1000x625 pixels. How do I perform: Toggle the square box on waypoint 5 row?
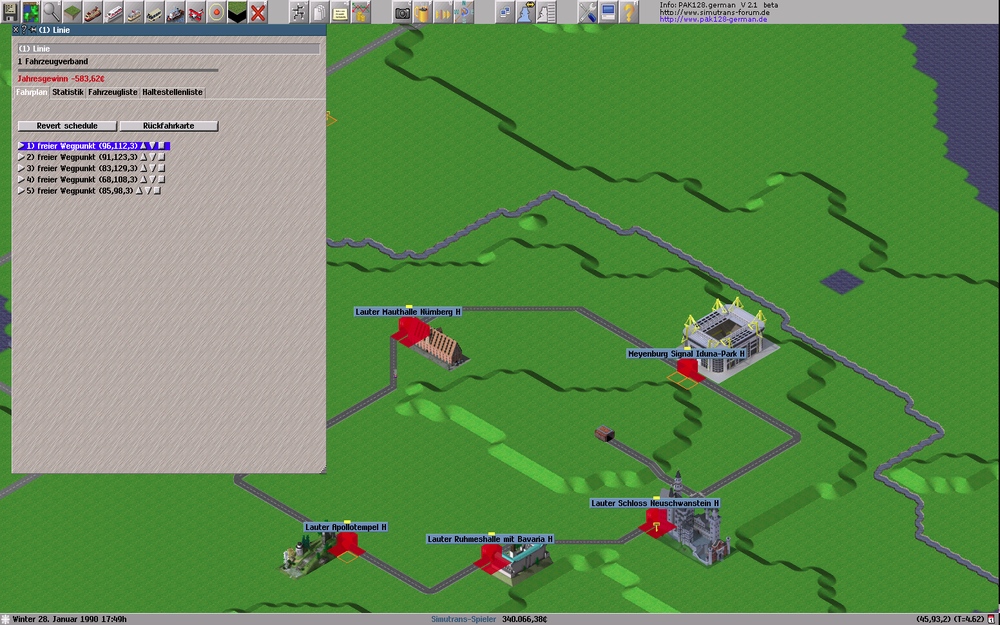[x=157, y=190]
